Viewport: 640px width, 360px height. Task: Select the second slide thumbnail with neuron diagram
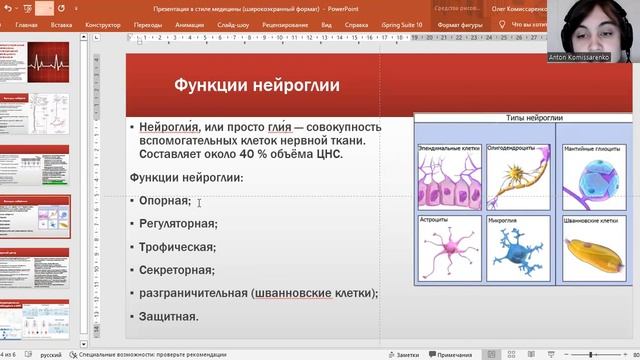click(x=35, y=114)
